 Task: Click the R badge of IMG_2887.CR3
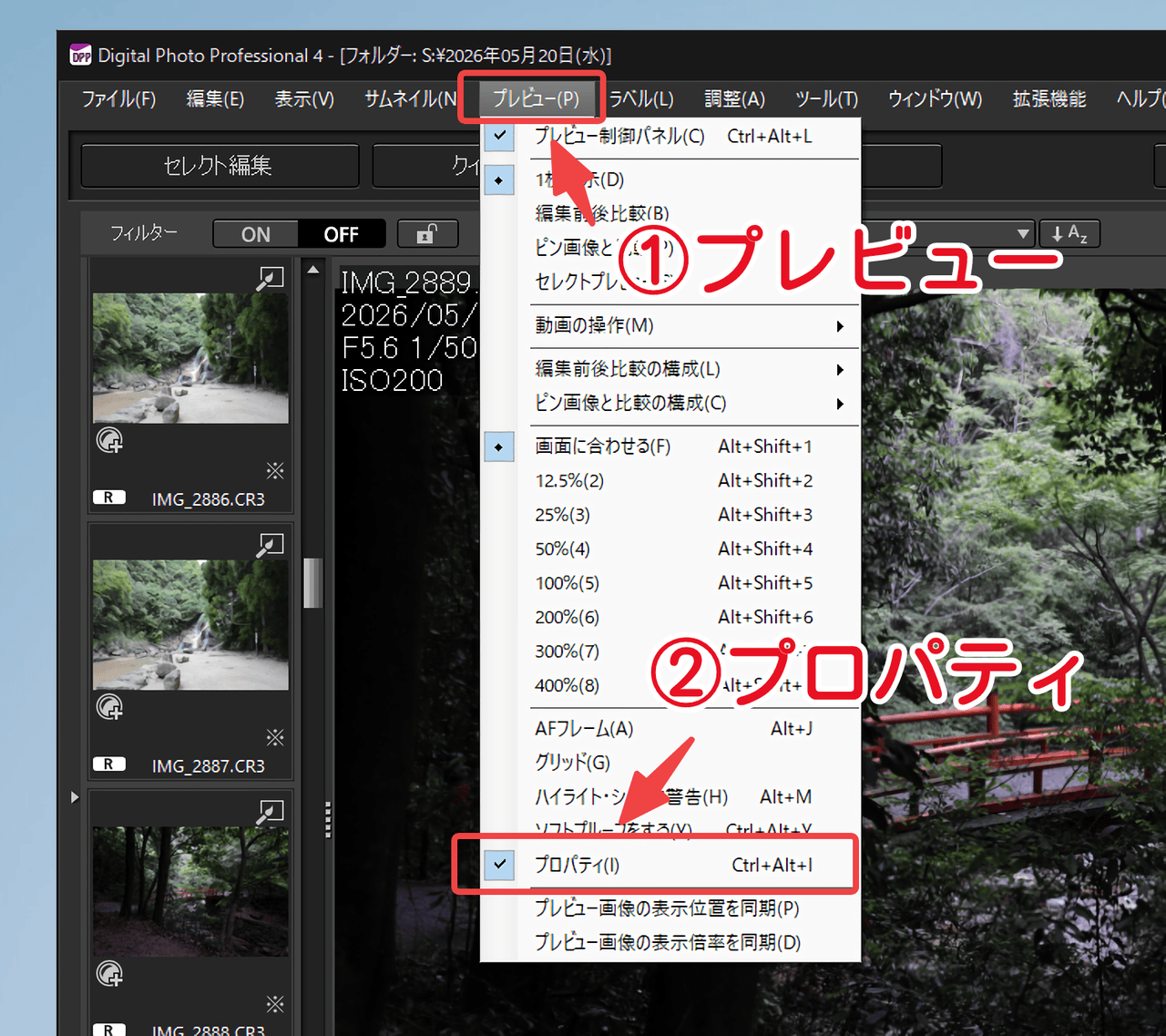point(109,764)
